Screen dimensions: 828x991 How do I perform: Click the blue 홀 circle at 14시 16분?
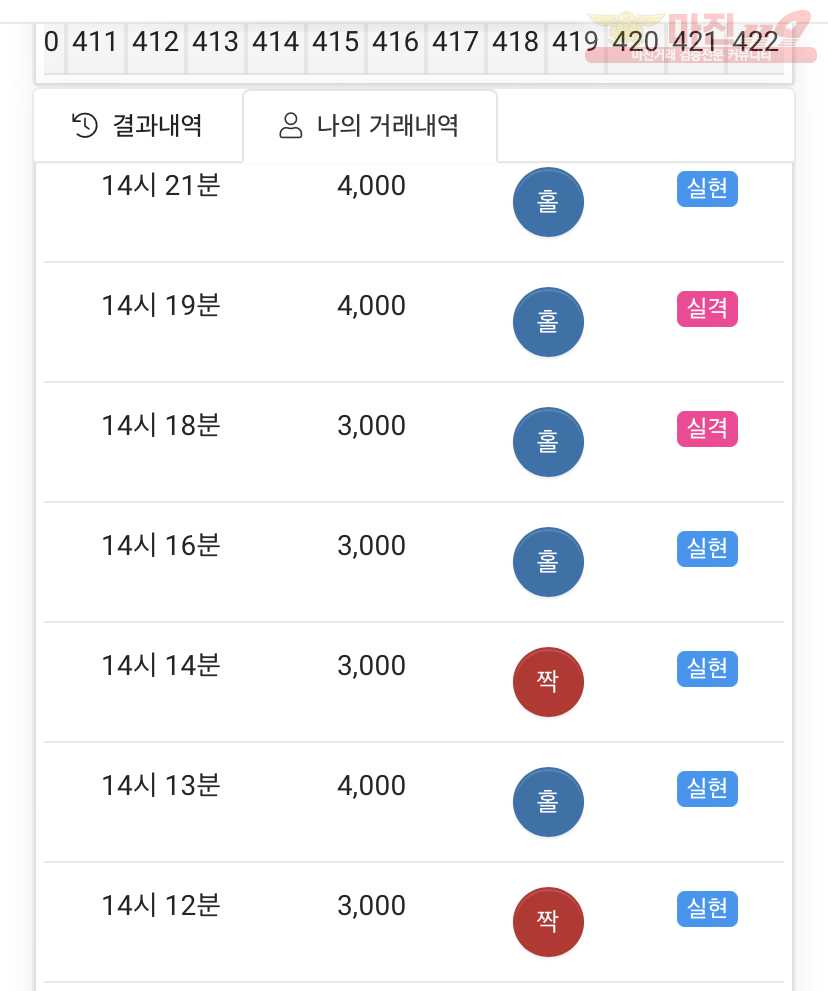click(548, 562)
